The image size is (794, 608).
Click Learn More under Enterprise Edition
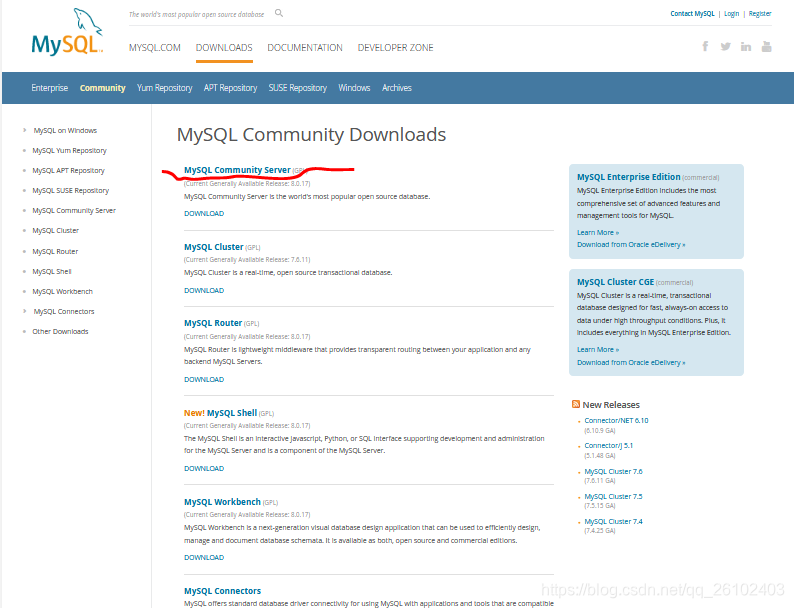pyautogui.click(x=598, y=232)
